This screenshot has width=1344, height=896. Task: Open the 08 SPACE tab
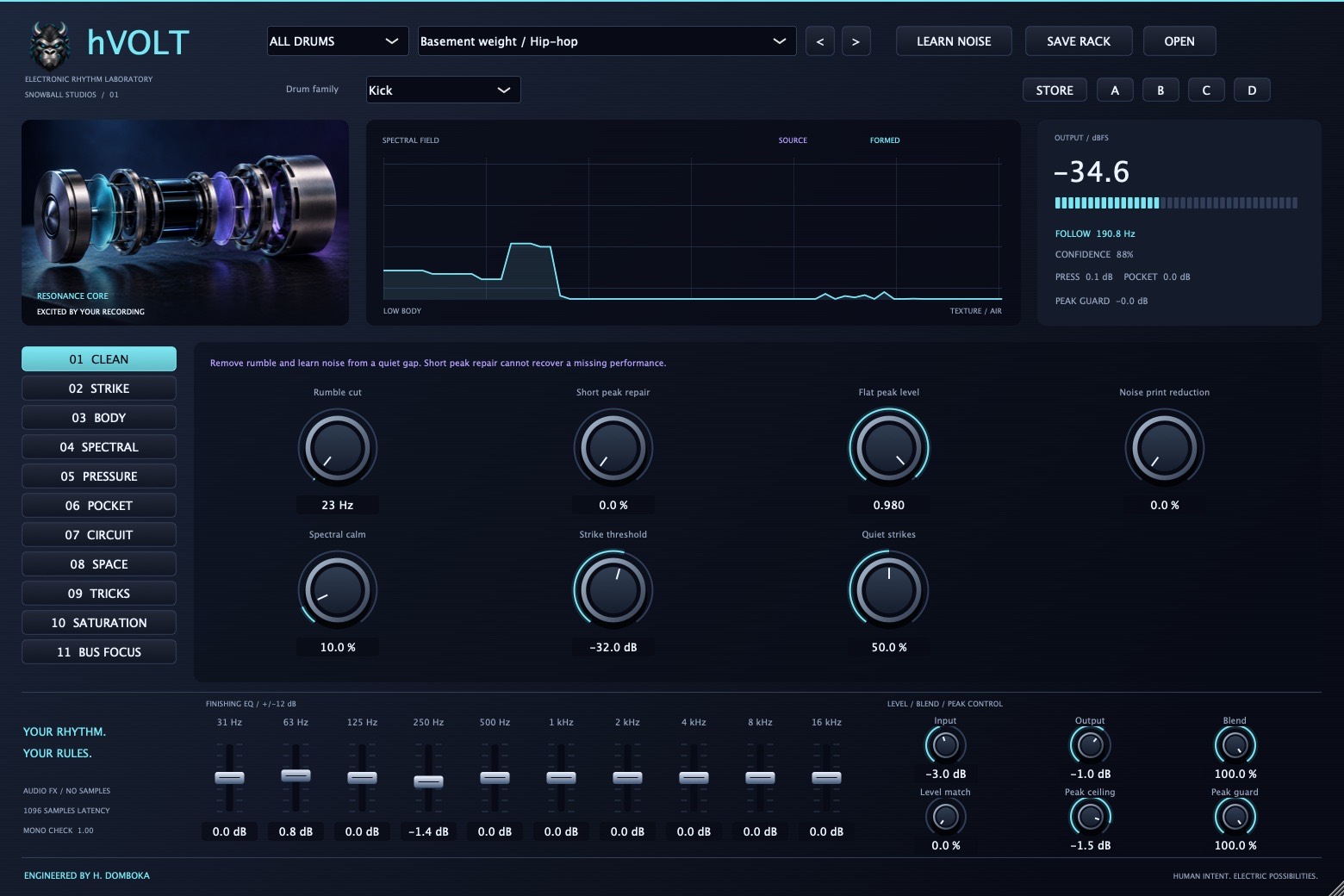(99, 564)
